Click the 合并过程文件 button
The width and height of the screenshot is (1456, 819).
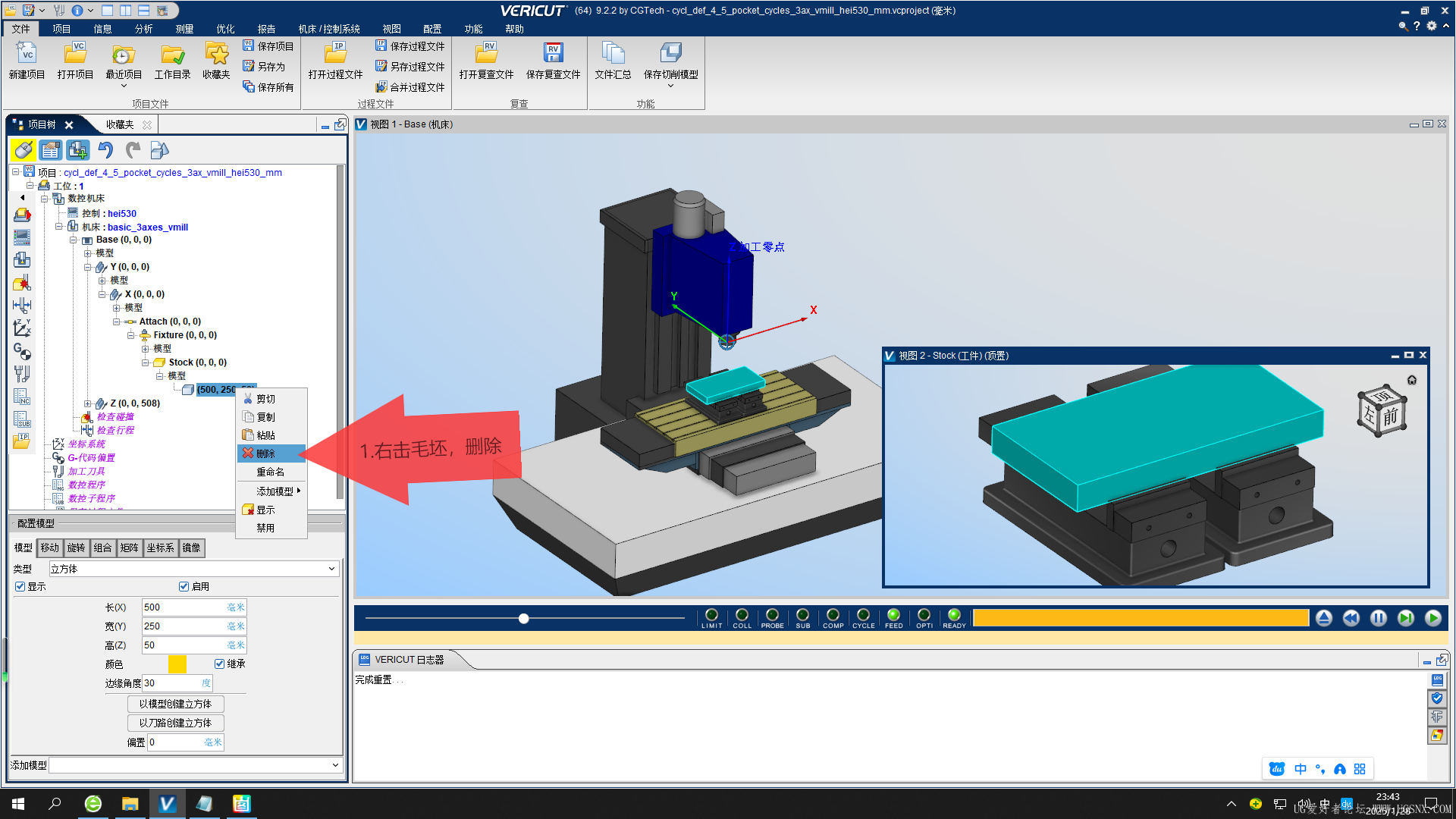point(410,87)
